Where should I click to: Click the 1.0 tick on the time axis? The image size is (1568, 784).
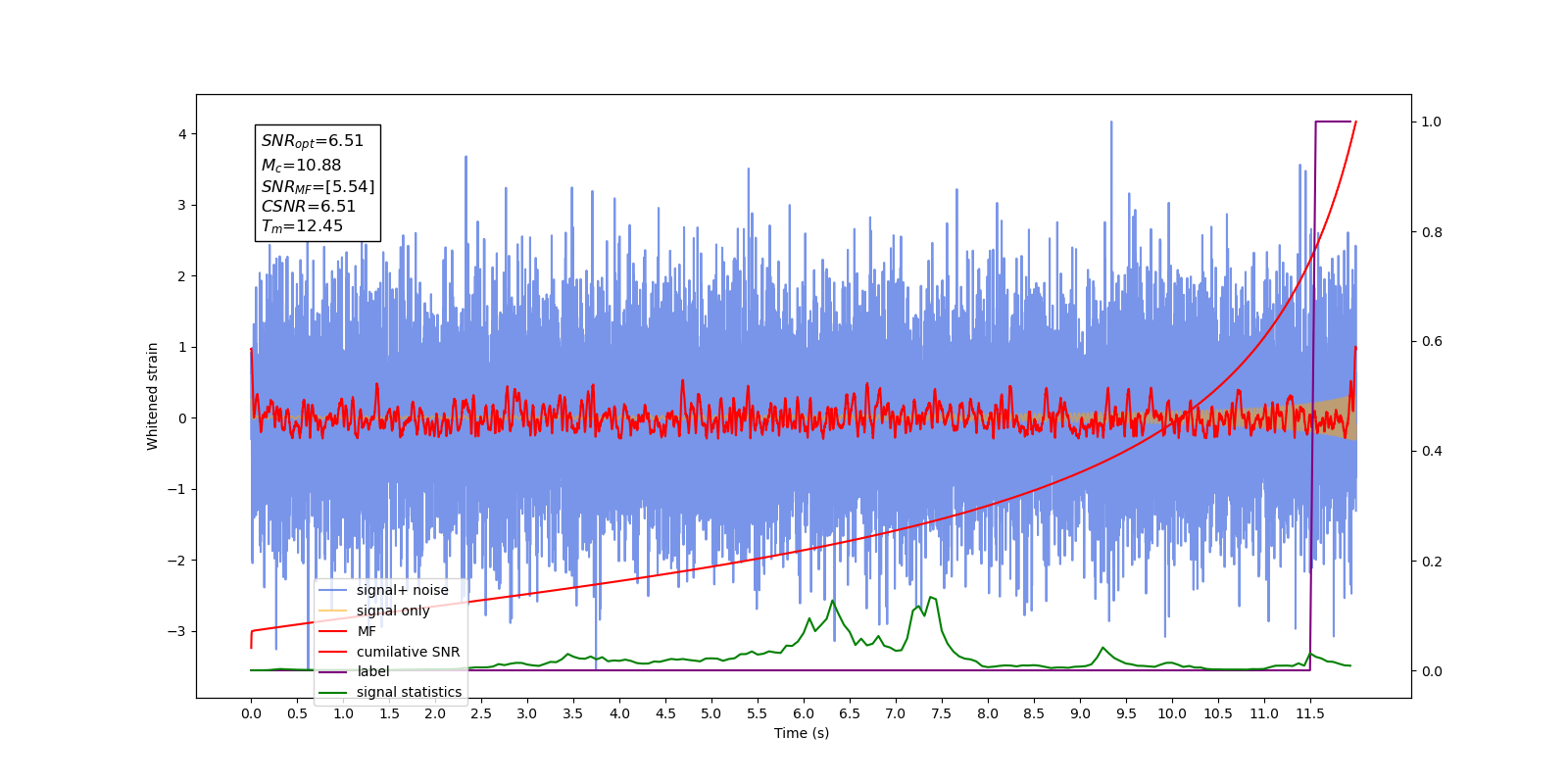(343, 713)
